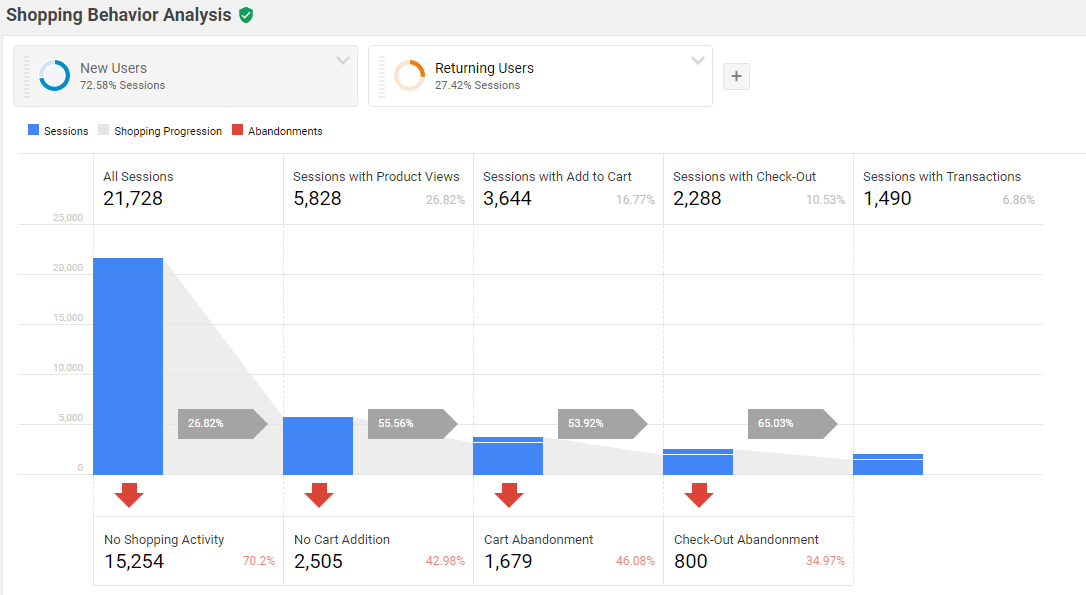Click the blue Sessions legend swatch
The width and height of the screenshot is (1086, 595).
(x=35, y=131)
